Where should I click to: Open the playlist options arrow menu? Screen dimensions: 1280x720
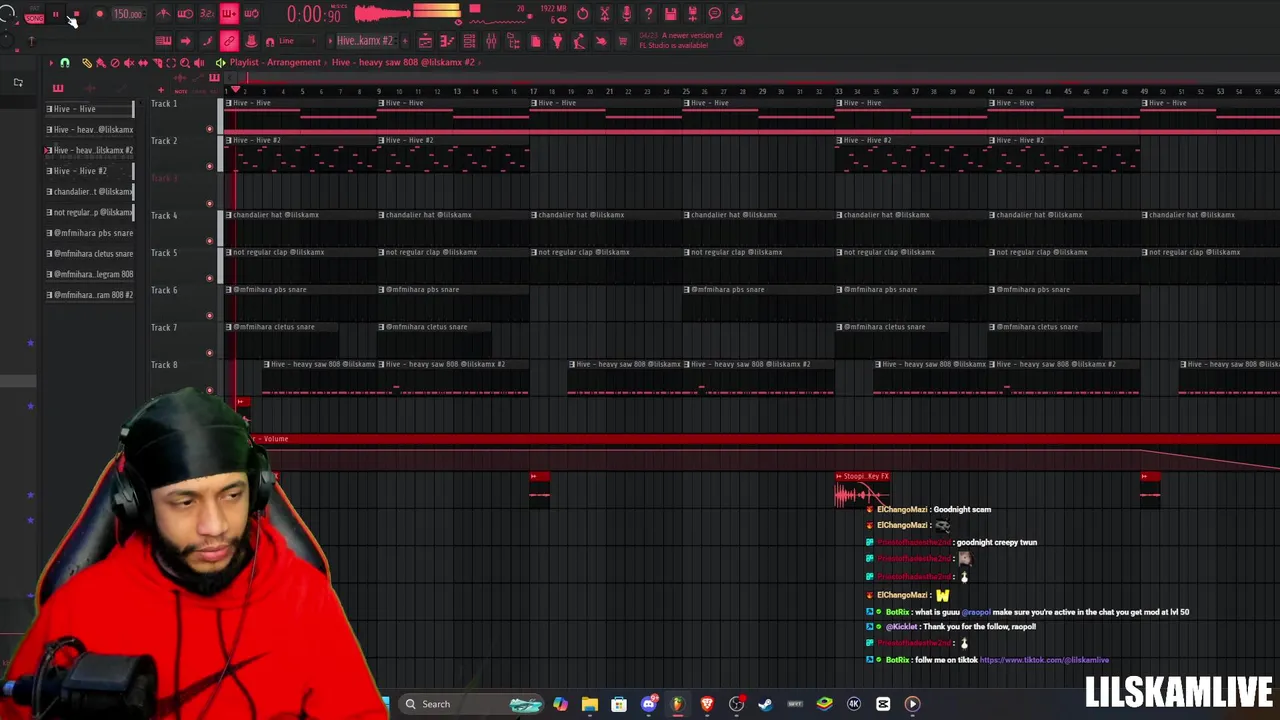point(52,63)
